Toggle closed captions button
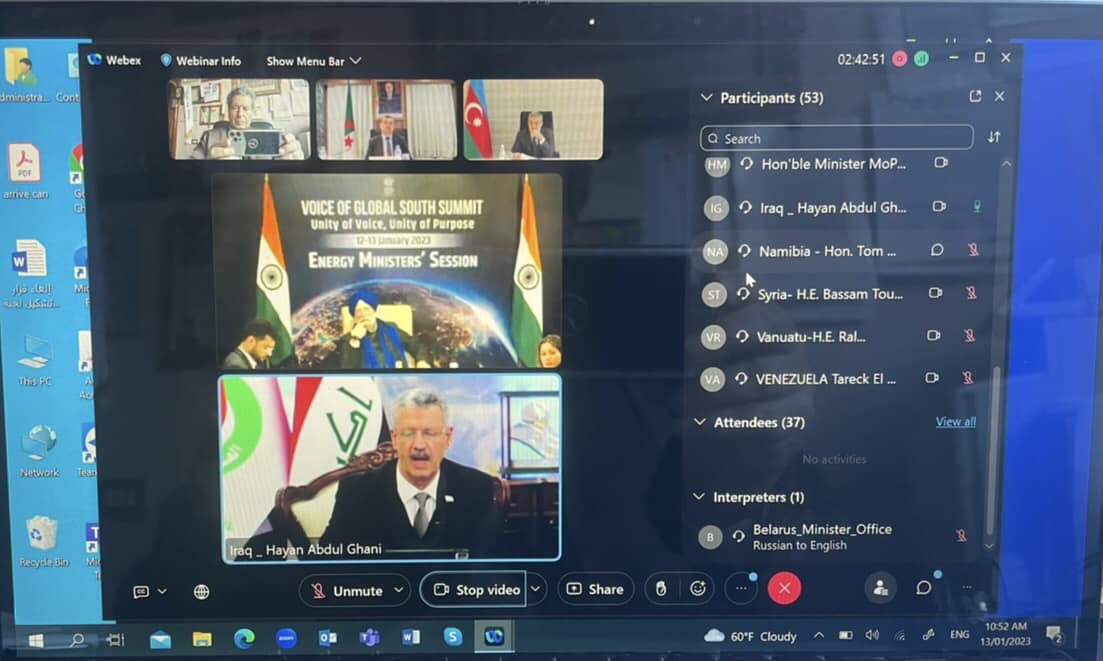Screen dimensions: 1103x661 tap(141, 591)
